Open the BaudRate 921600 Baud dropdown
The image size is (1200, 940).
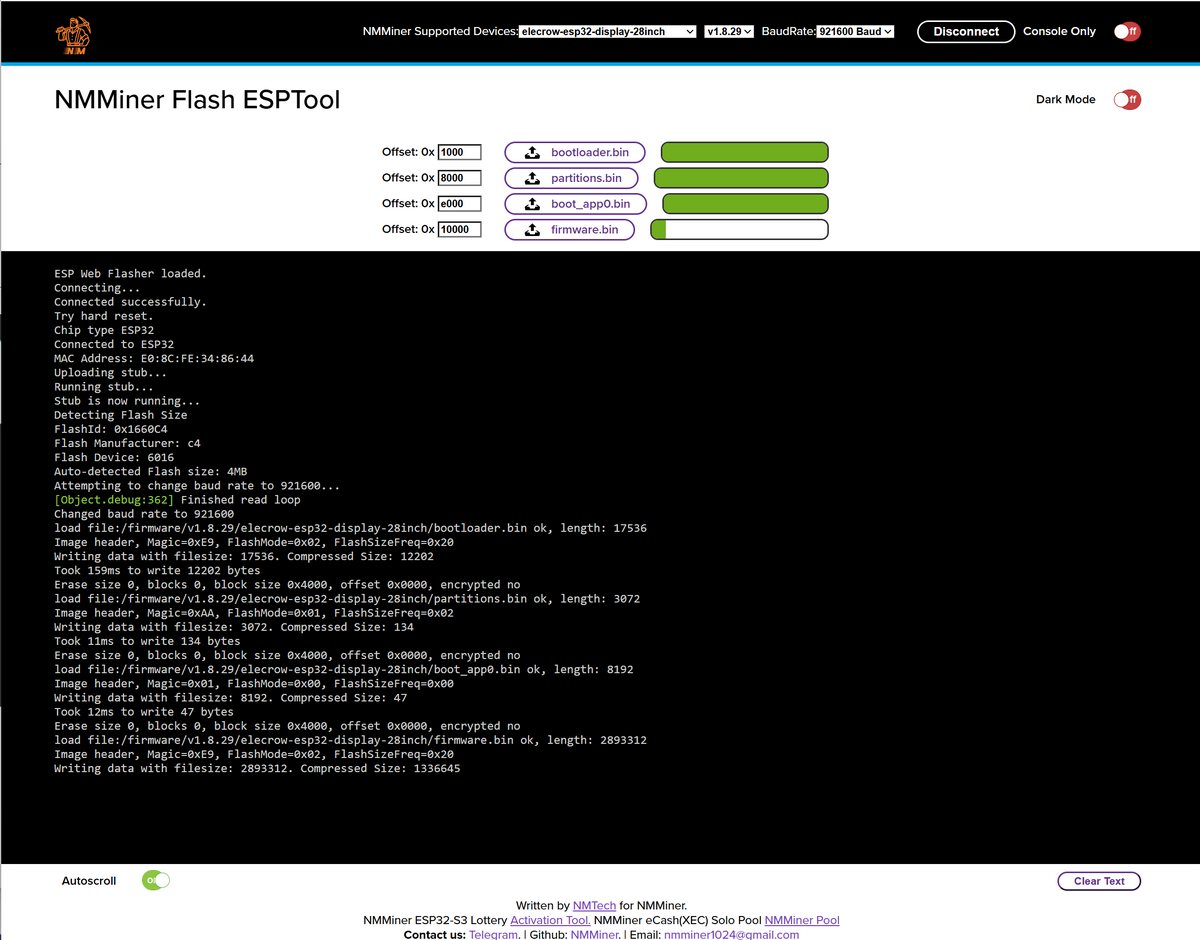(x=855, y=32)
